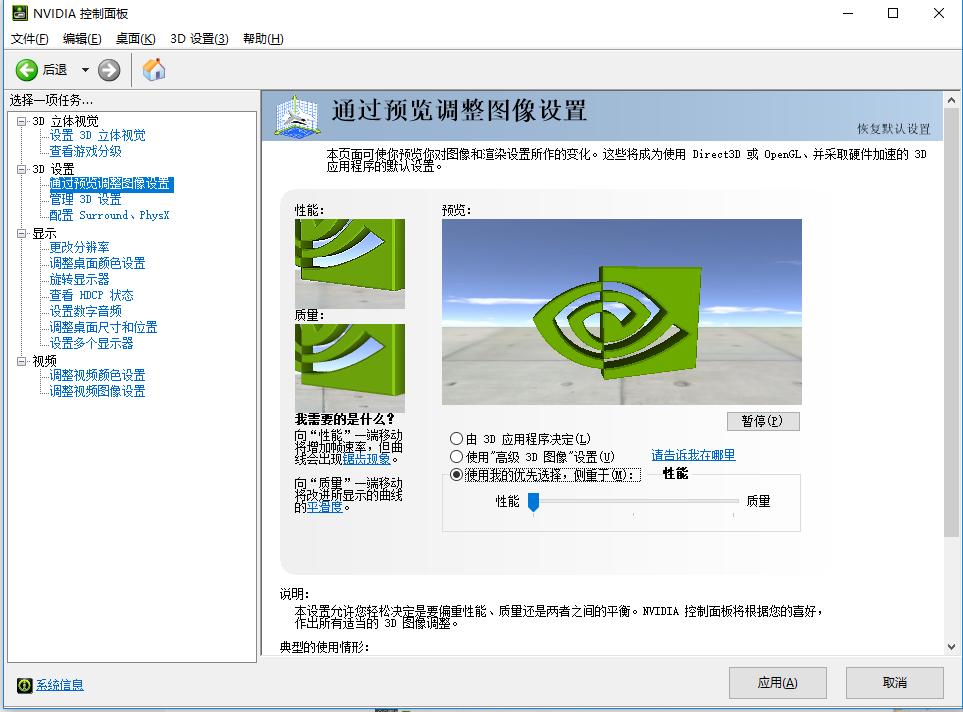Click the 应用 button
The height and width of the screenshot is (712, 963).
(777, 683)
